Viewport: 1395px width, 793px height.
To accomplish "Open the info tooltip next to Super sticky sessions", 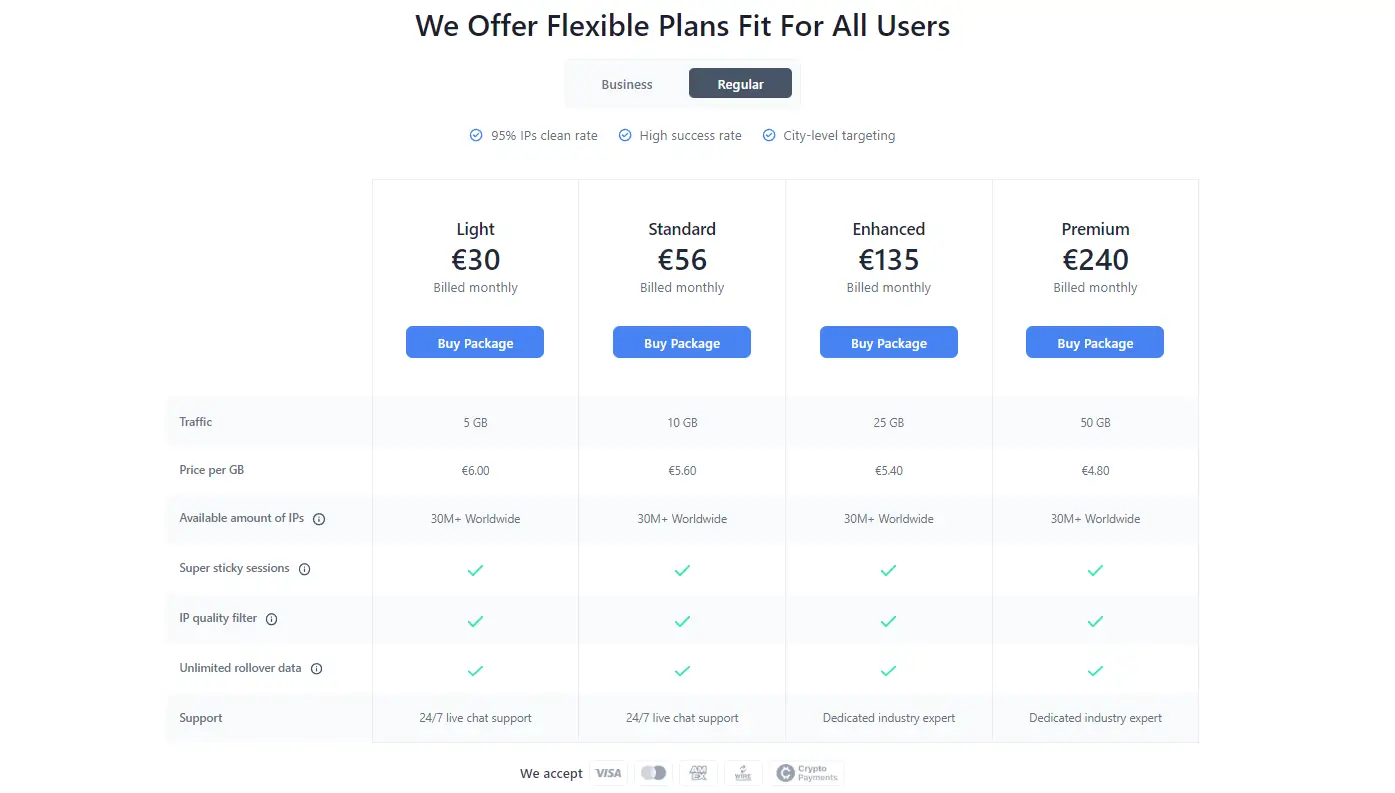I will [304, 569].
